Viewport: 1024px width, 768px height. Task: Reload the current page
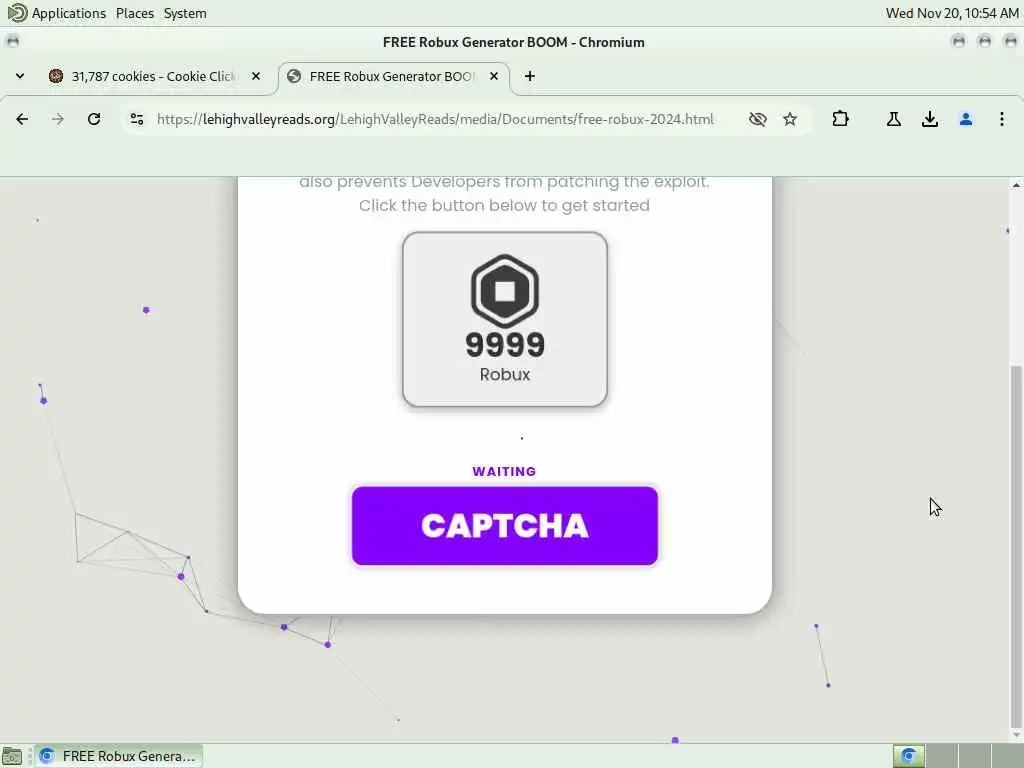pos(94,119)
